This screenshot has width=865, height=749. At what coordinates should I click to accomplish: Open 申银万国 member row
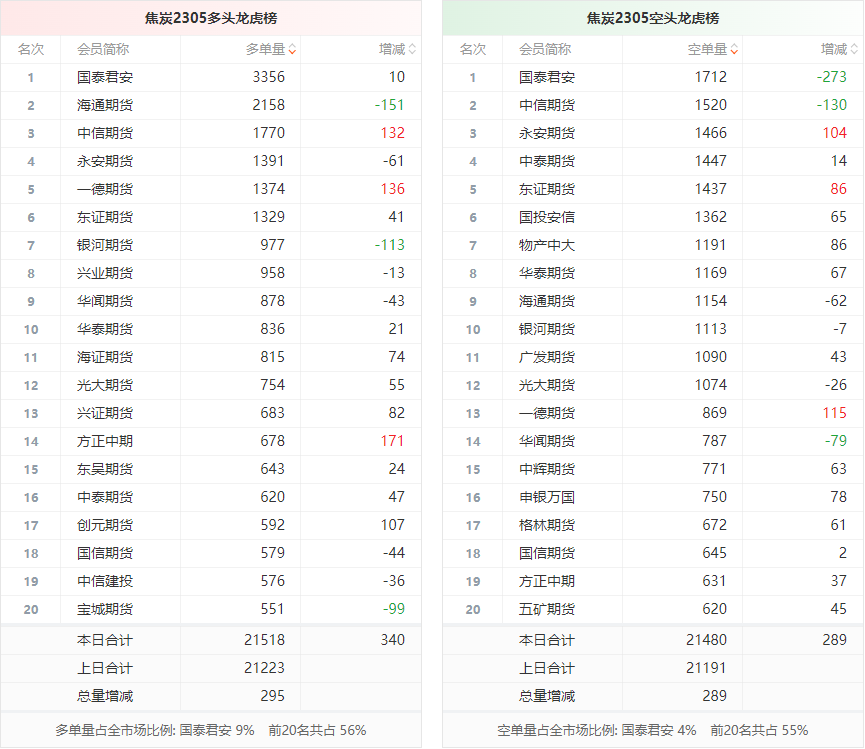(x=546, y=497)
